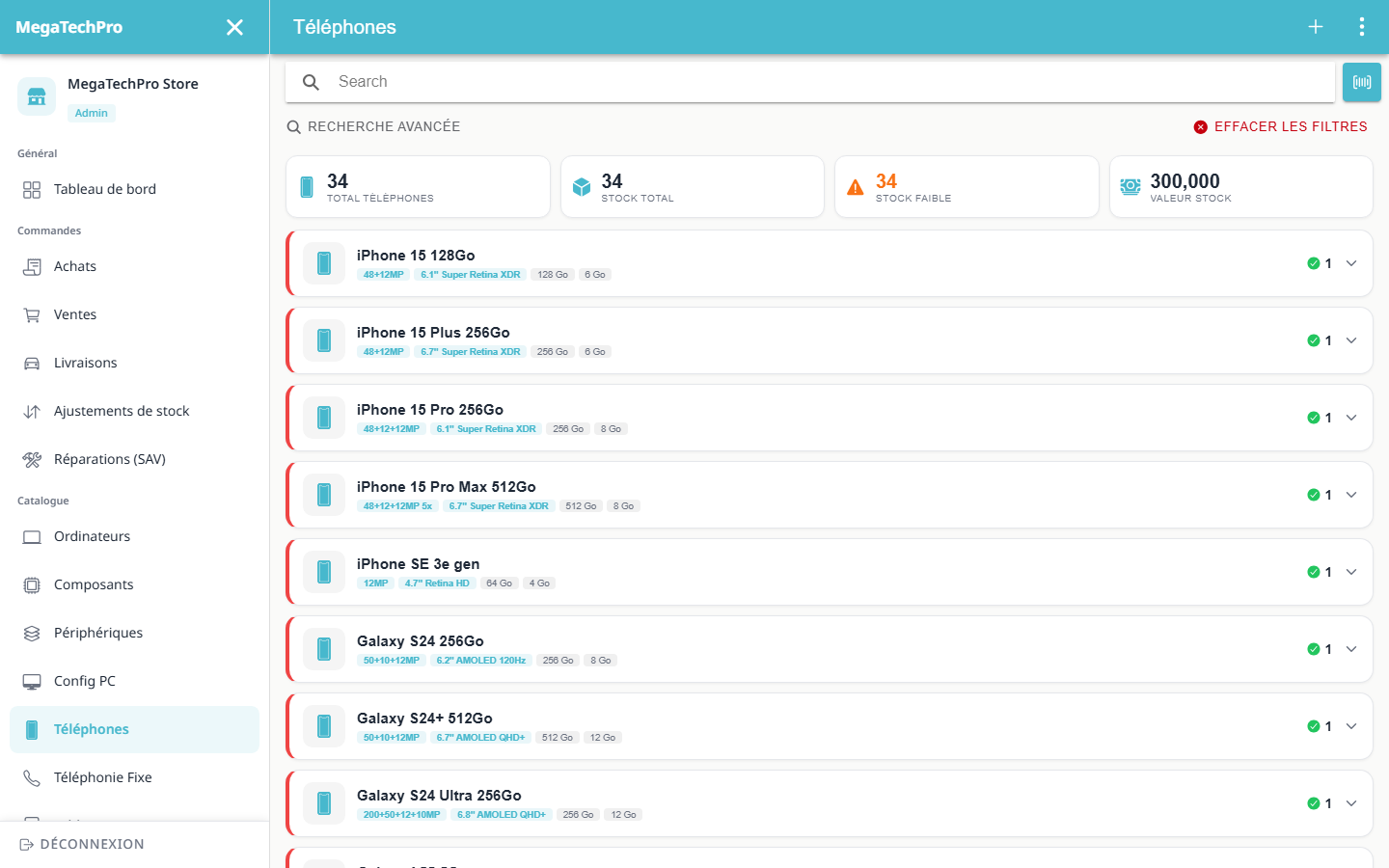1389x868 pixels.
Task: Open Ajustements de stock
Action: [134, 411]
